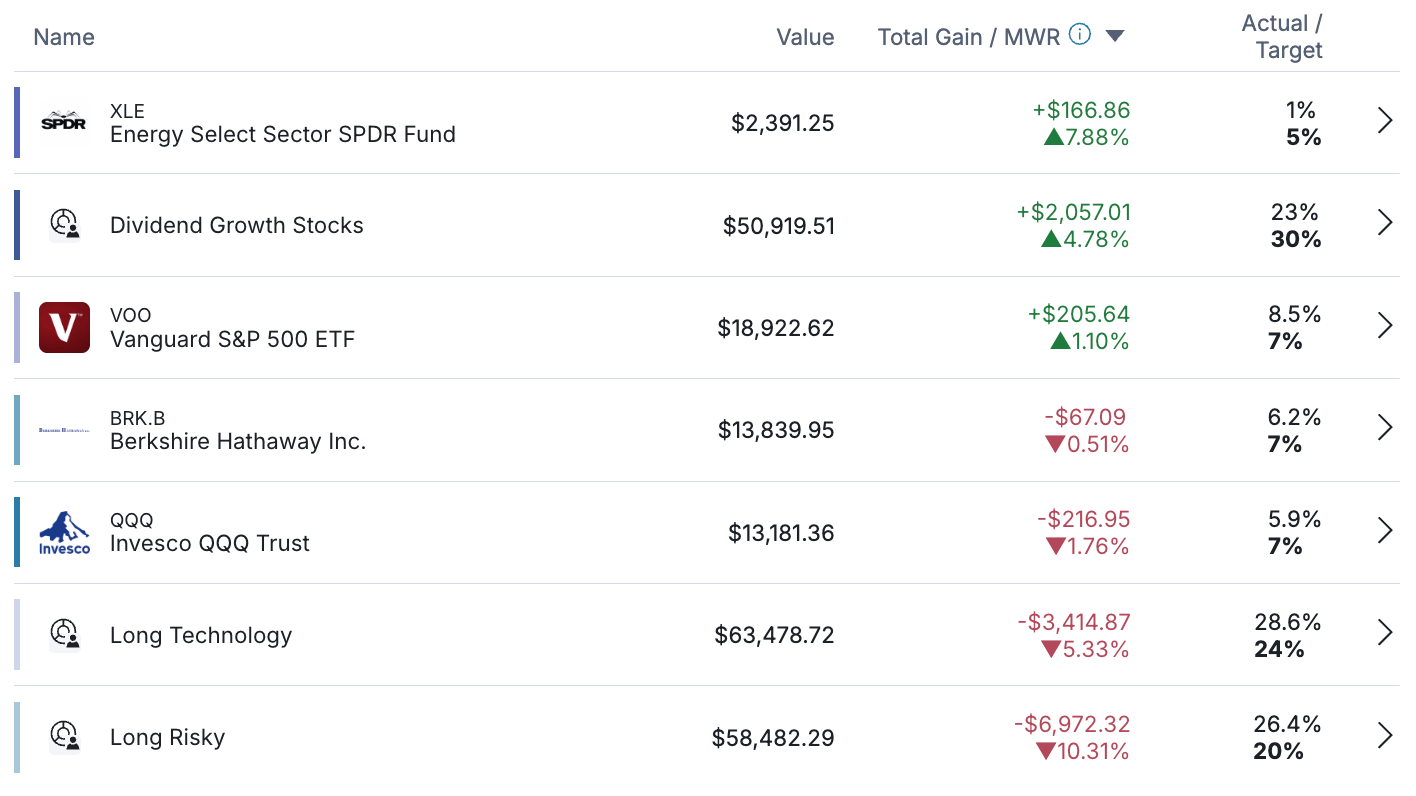The height and width of the screenshot is (796, 1416).
Task: Open the Berkshire Hathaway Inc. holding name
Action: (x=238, y=441)
